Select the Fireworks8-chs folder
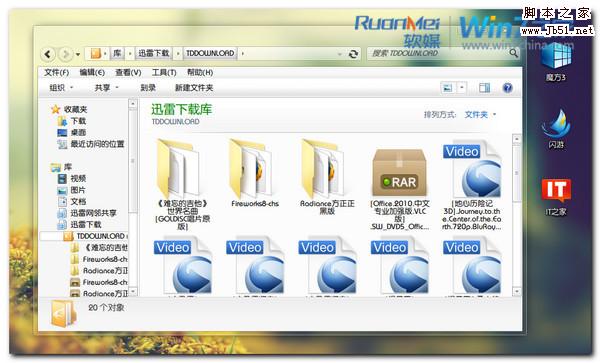600x363 pixels. coord(255,173)
